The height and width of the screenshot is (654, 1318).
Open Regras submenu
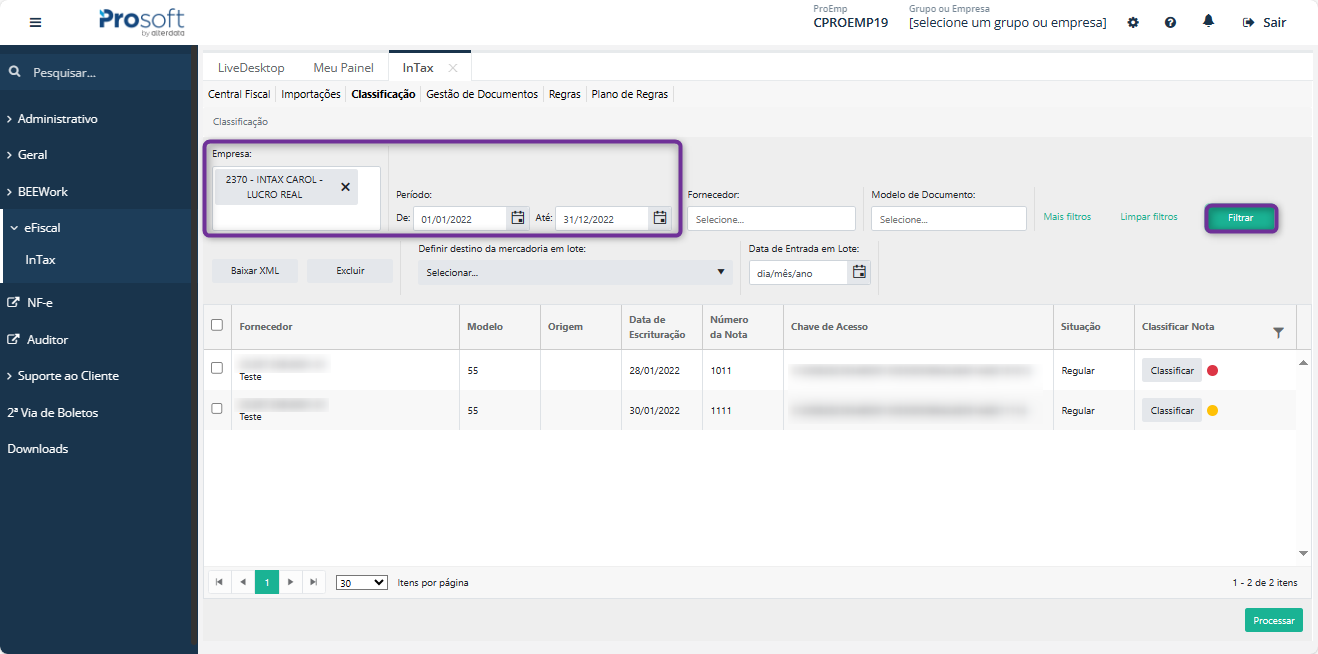[565, 94]
